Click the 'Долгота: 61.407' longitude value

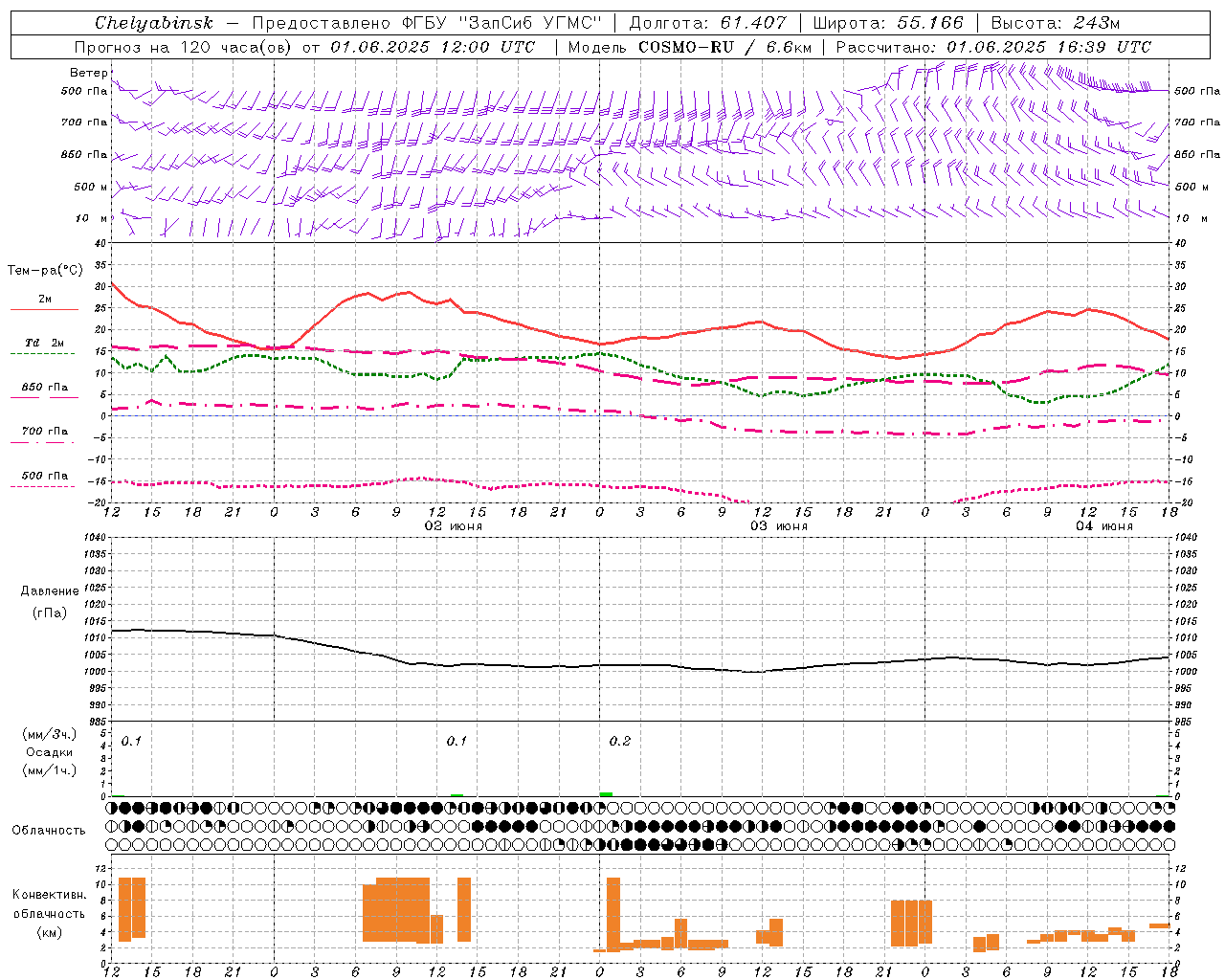pos(708,23)
